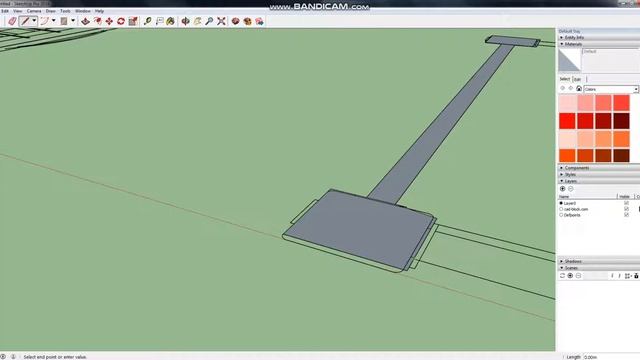Click the scene details icon at far right
Image resolution: width=640 pixels, height=360 pixels.
pos(636,276)
